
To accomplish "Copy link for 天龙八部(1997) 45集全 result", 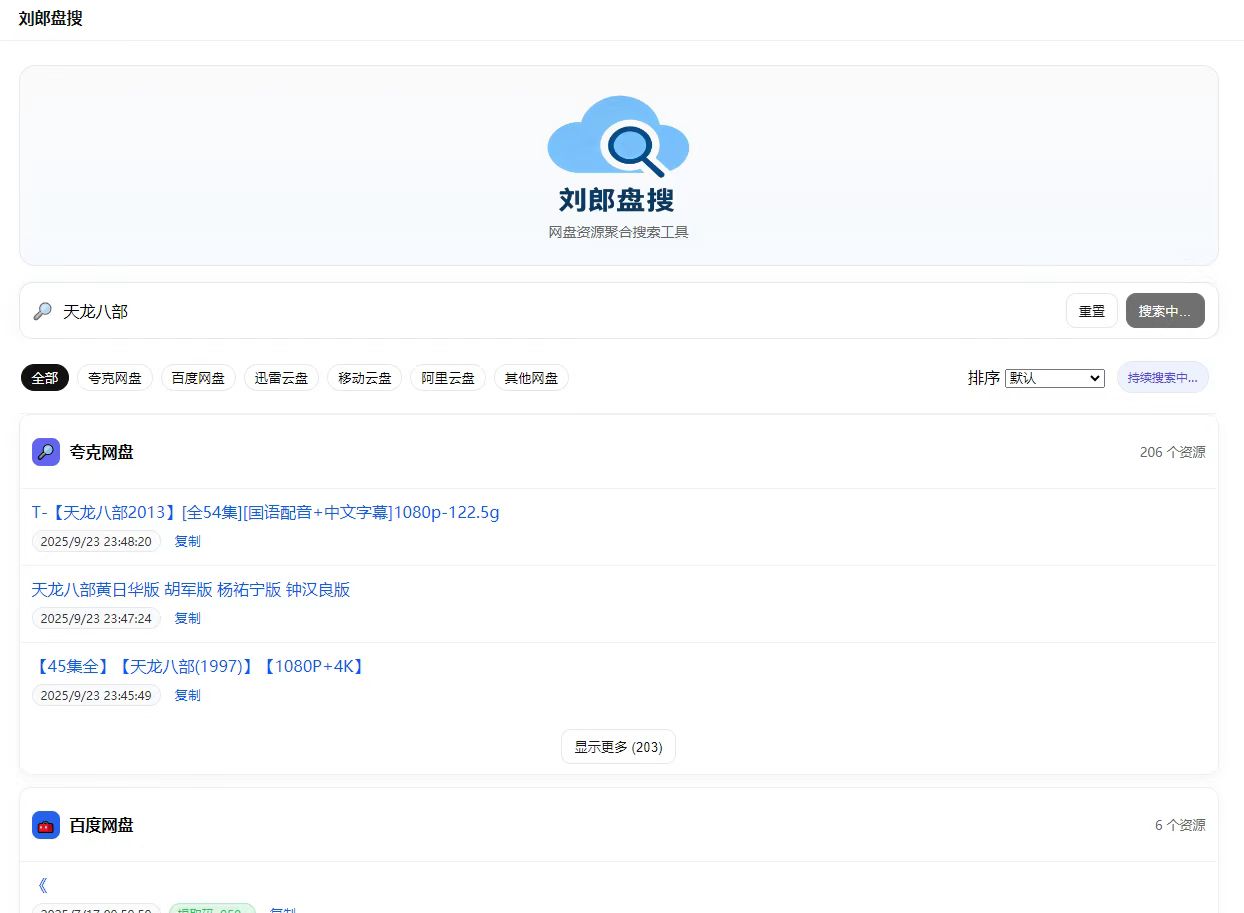I will coord(187,695).
